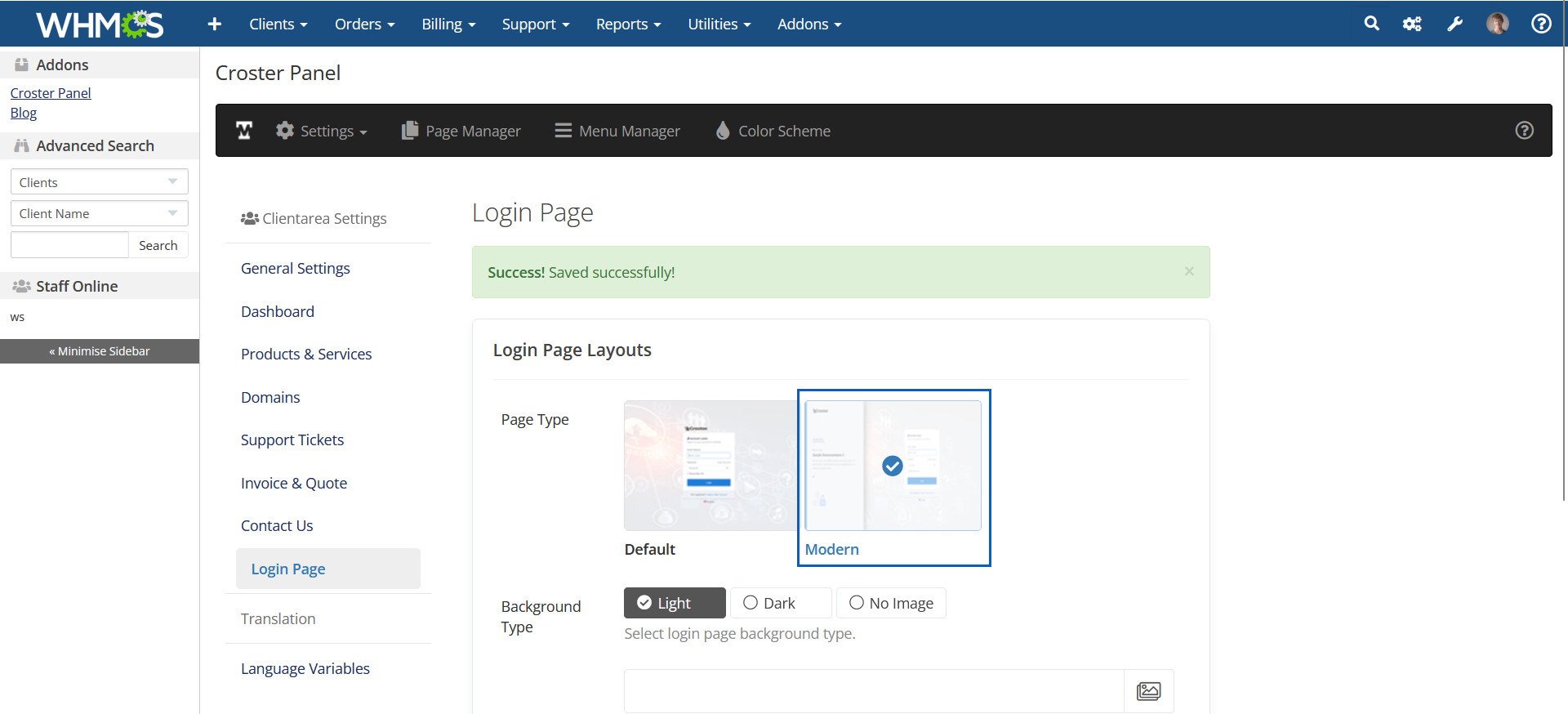Select the Default login page layout thumbnail

(x=709, y=466)
